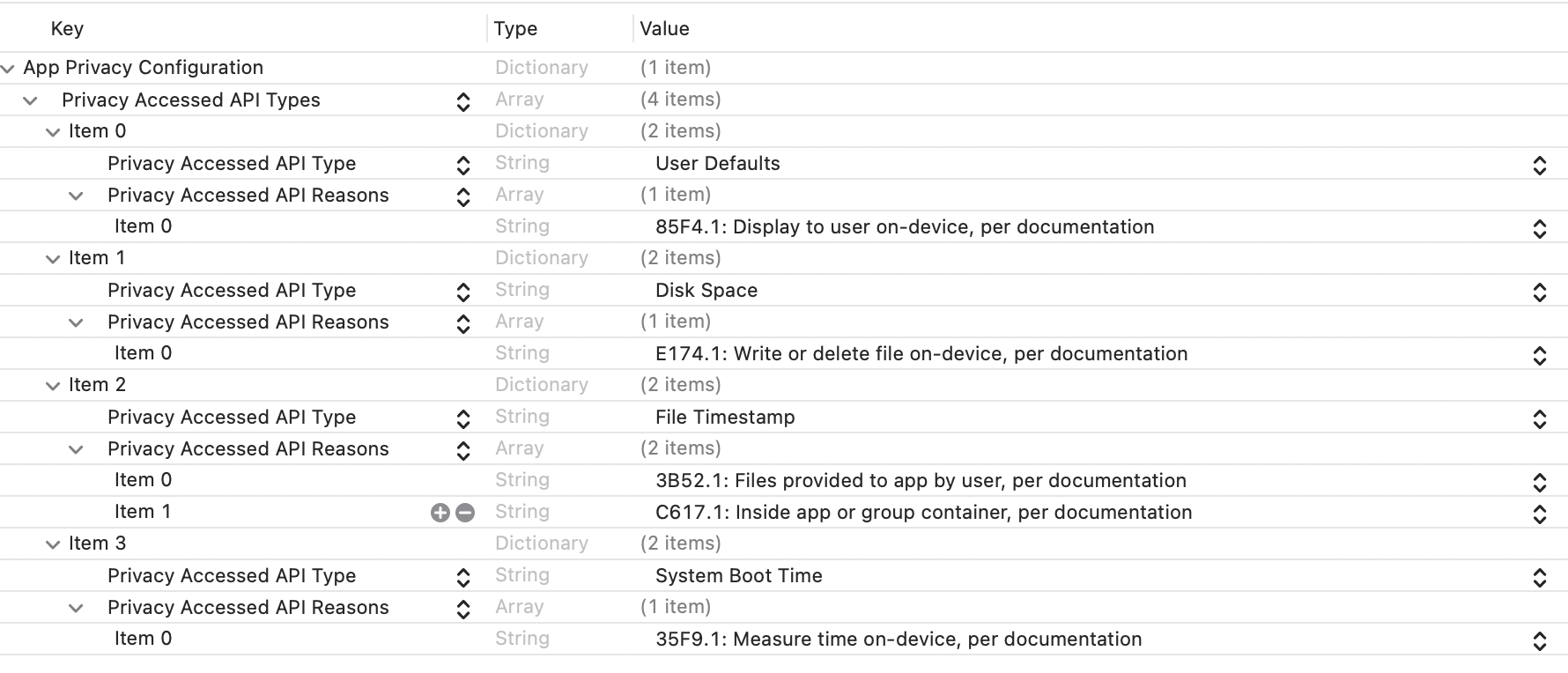Open key stepper for Privacy Accessed API Types

463,101
